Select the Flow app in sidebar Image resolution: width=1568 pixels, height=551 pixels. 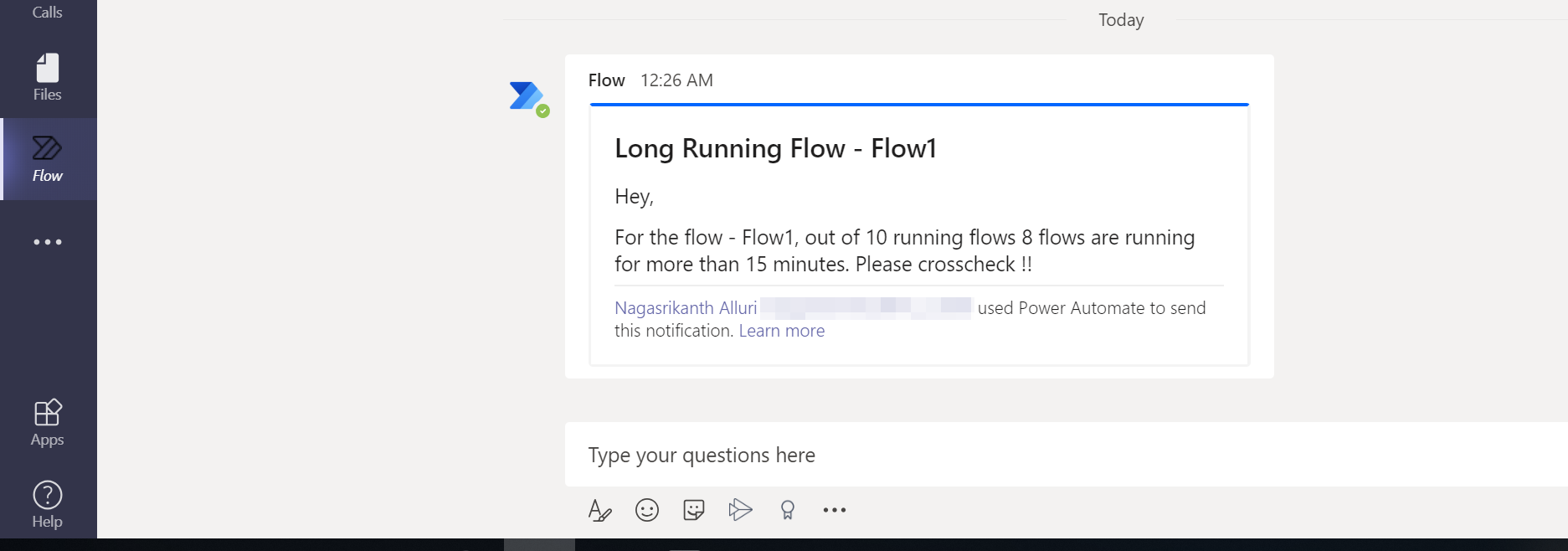pos(48,158)
